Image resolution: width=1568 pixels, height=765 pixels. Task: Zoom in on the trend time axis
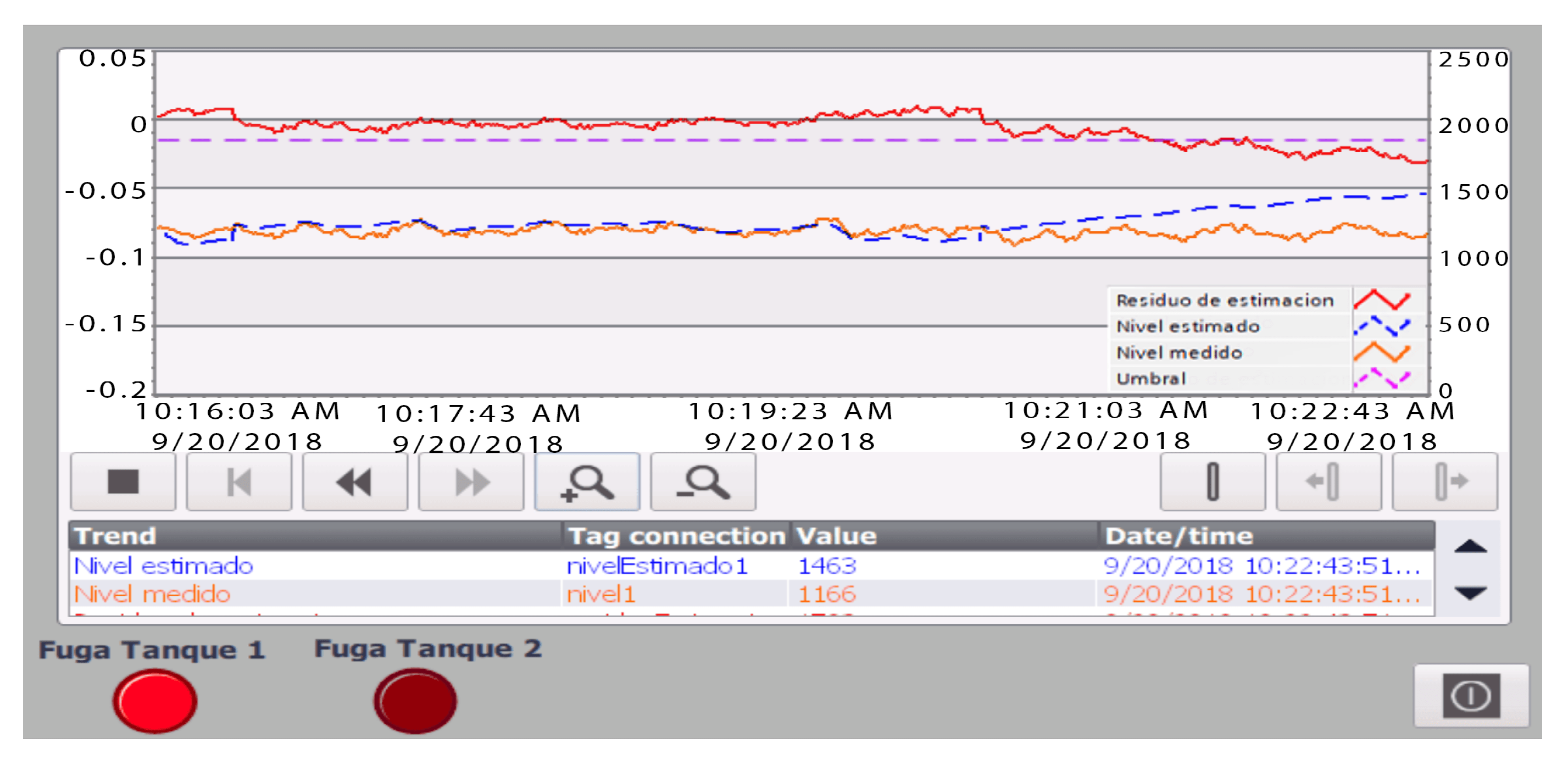pyautogui.click(x=587, y=482)
